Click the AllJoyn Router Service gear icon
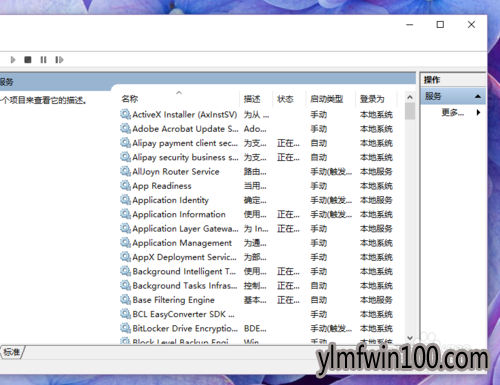The width and height of the screenshot is (500, 385). pyautogui.click(x=125, y=171)
